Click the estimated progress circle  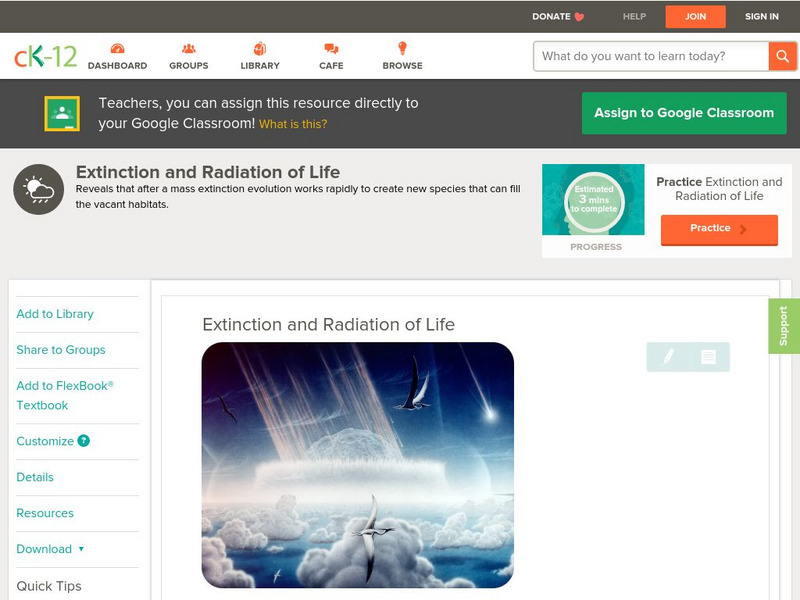point(593,199)
